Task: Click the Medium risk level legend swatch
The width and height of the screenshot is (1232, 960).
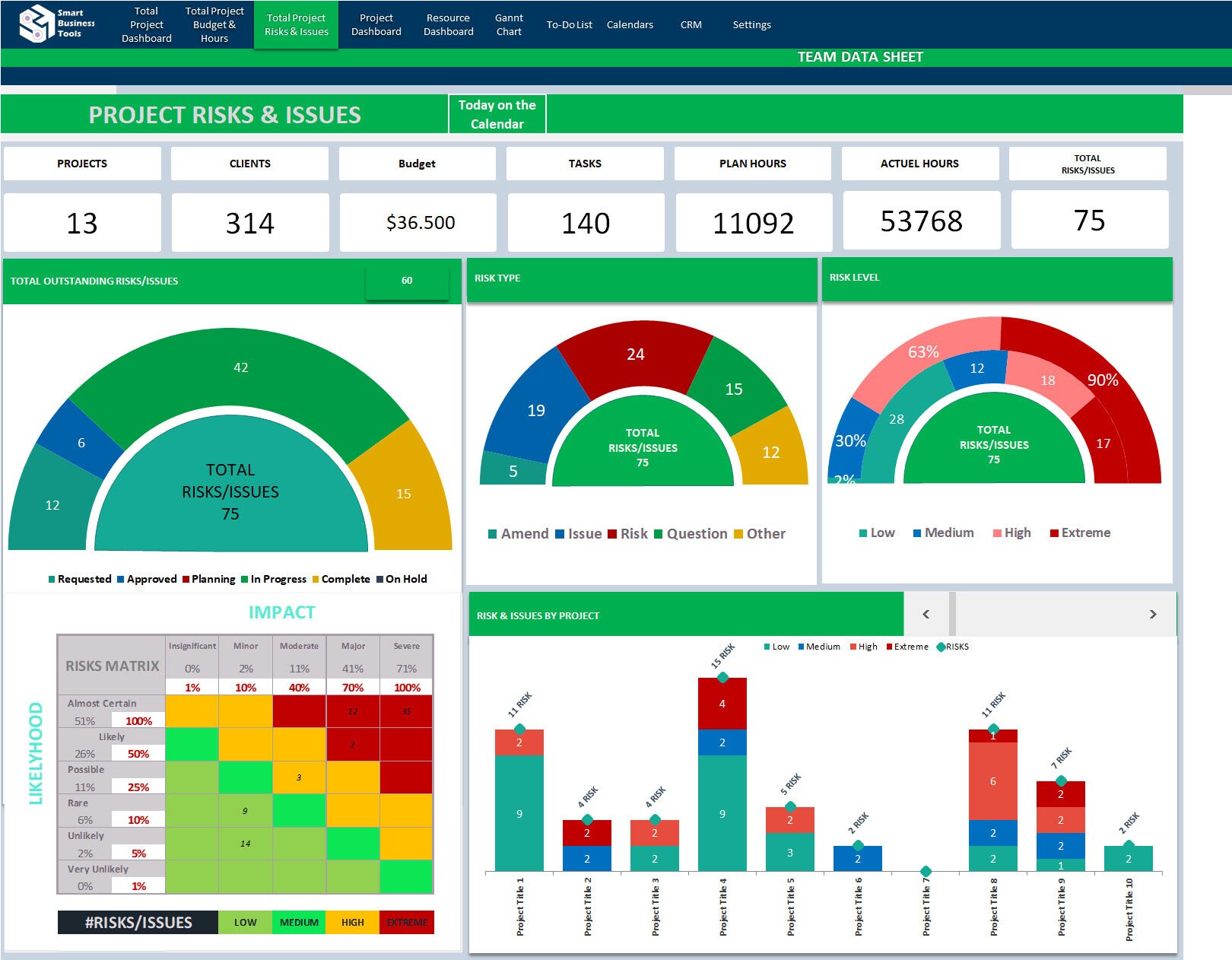Action: 917,533
